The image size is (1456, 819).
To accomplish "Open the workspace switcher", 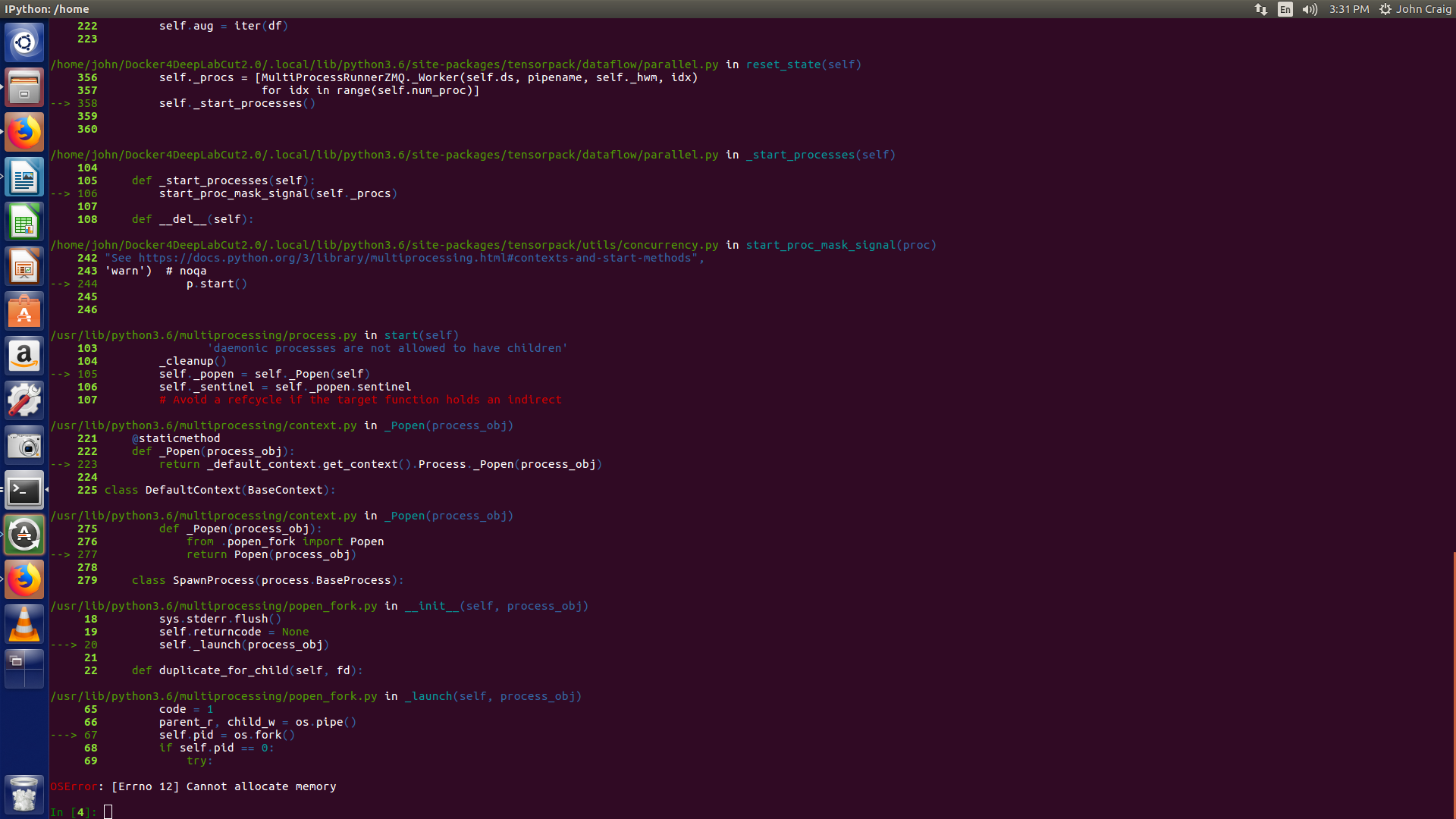I will click(x=24, y=669).
